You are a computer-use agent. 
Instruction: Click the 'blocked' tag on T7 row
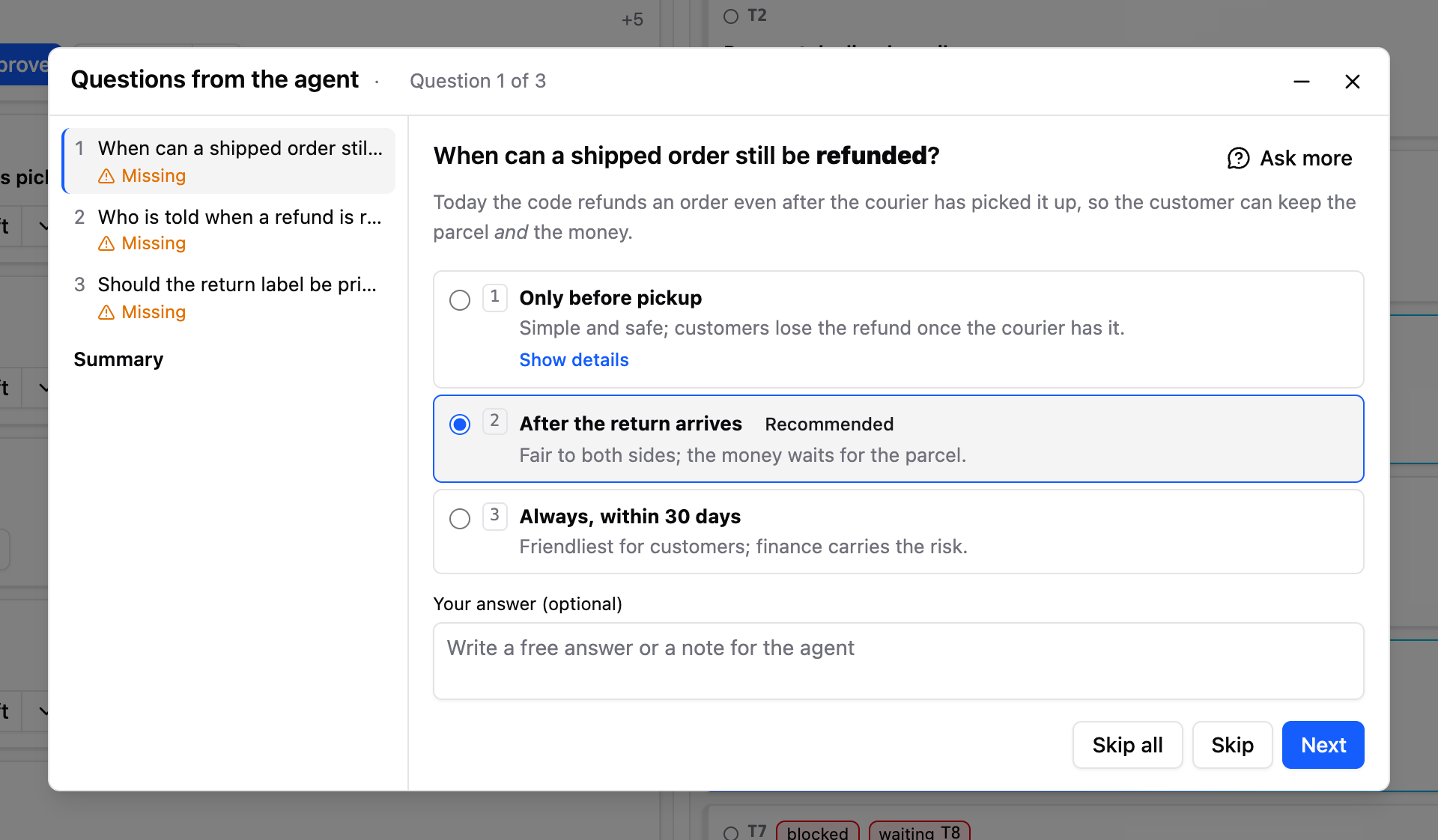[x=817, y=832]
